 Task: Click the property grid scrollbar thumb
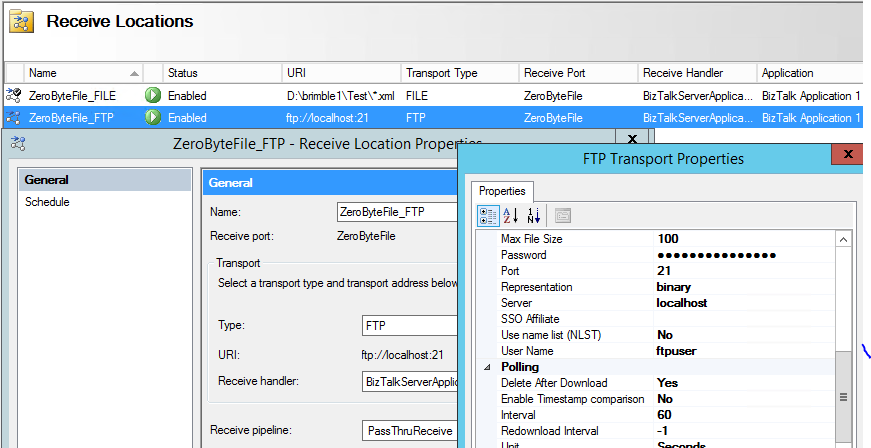tap(843, 397)
